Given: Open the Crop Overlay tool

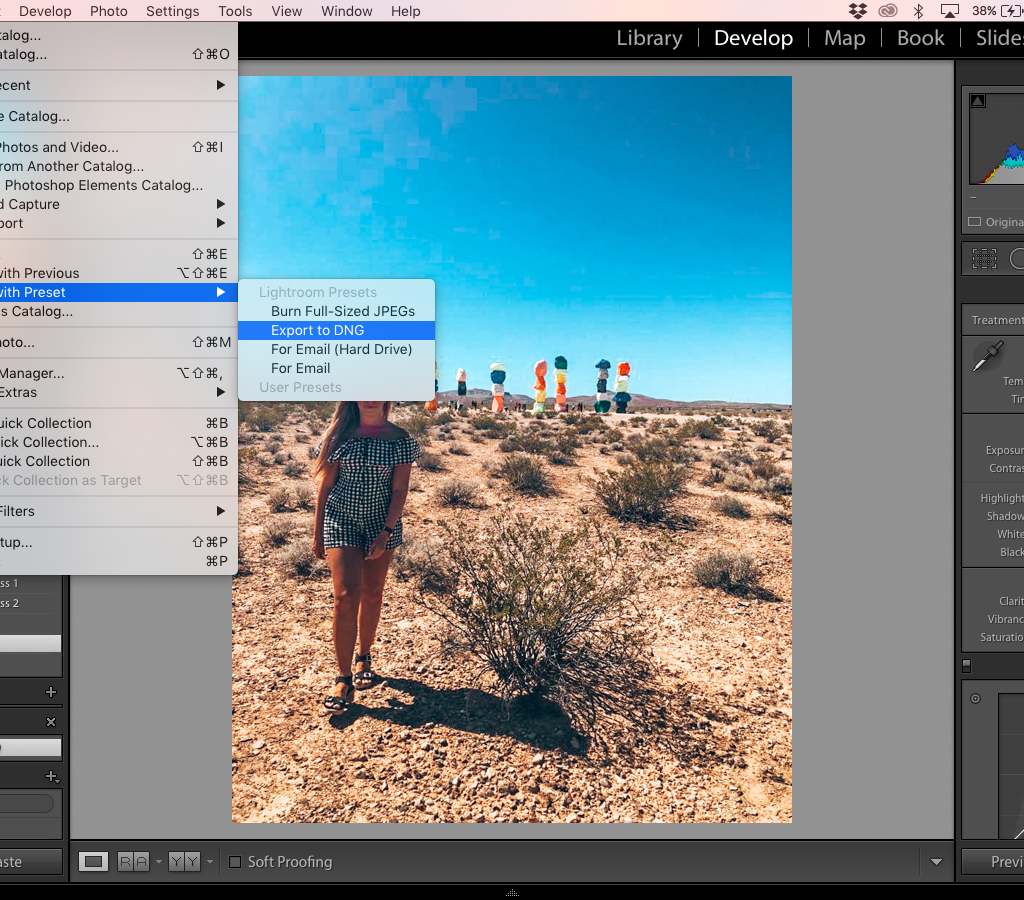Looking at the screenshot, I should (x=984, y=258).
